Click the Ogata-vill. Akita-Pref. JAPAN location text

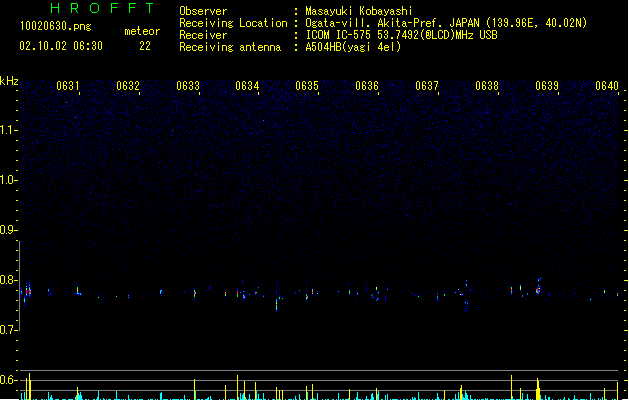446,23
